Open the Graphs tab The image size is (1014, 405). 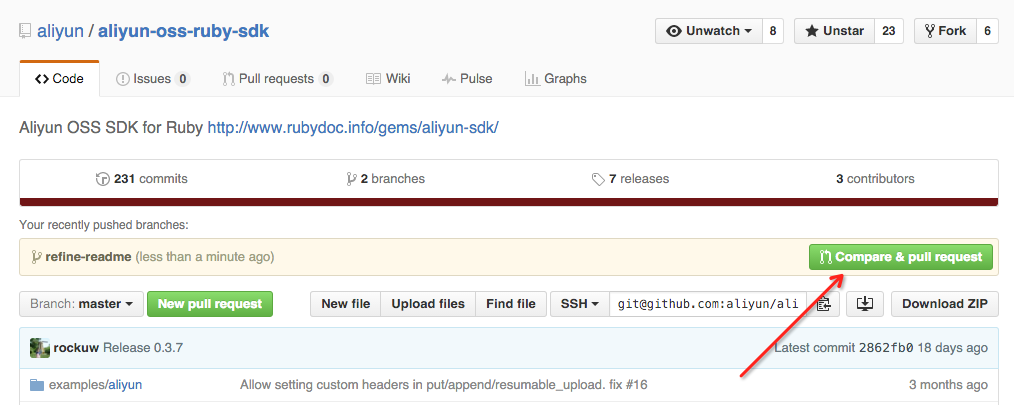click(x=555, y=78)
